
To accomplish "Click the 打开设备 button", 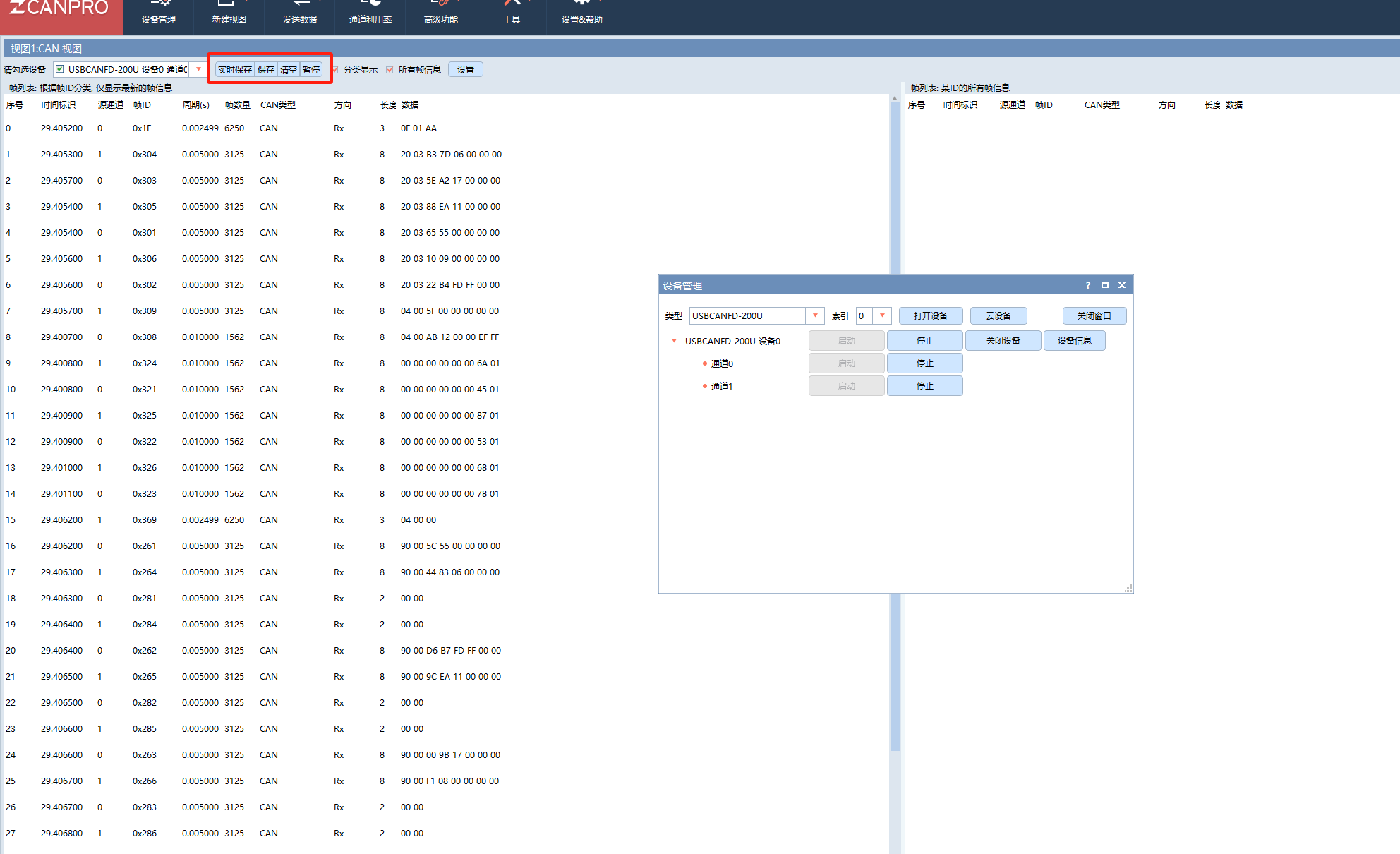I will [931, 315].
